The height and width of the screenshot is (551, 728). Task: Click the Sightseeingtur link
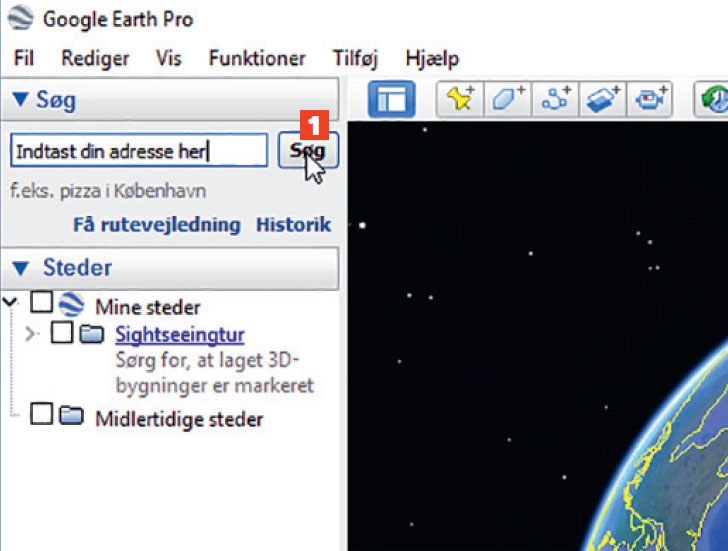coord(180,334)
